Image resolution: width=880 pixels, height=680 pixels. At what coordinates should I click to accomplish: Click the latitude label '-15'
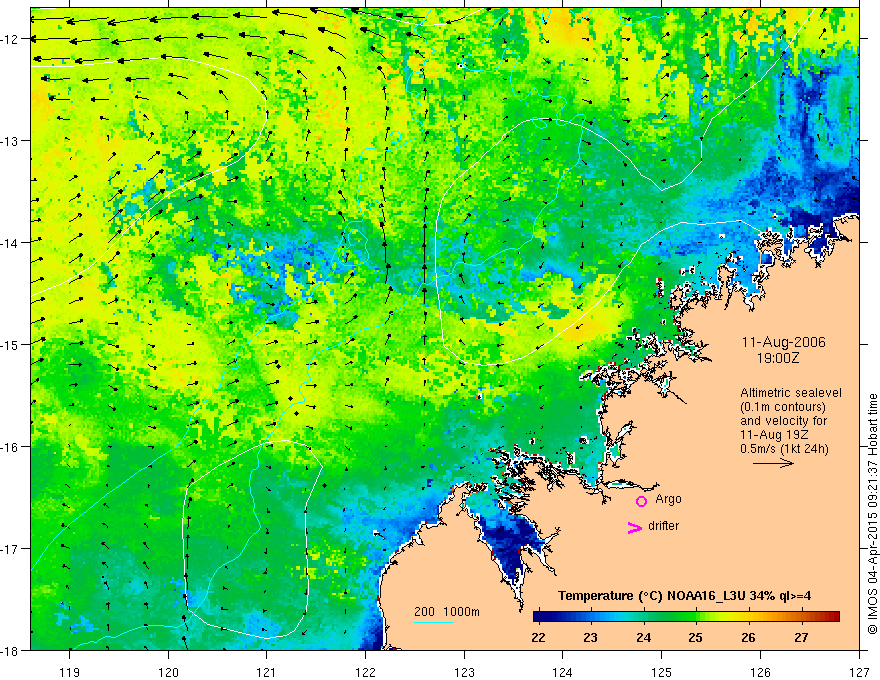(x=11, y=344)
